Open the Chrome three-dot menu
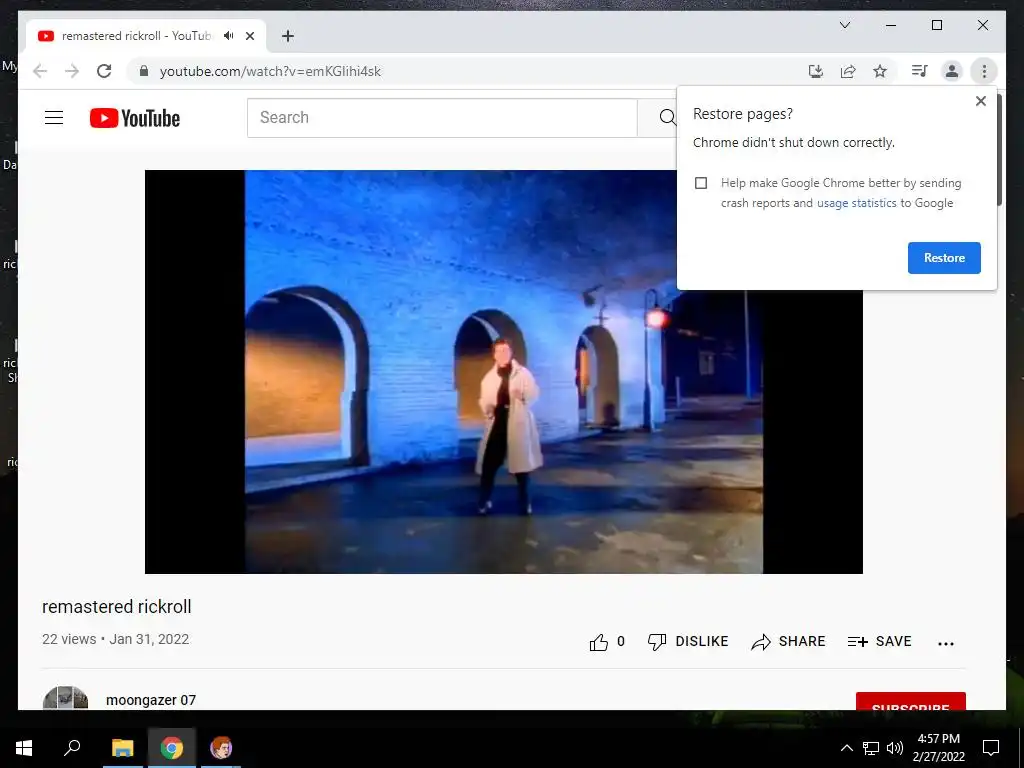The height and width of the screenshot is (768, 1024). (x=984, y=71)
